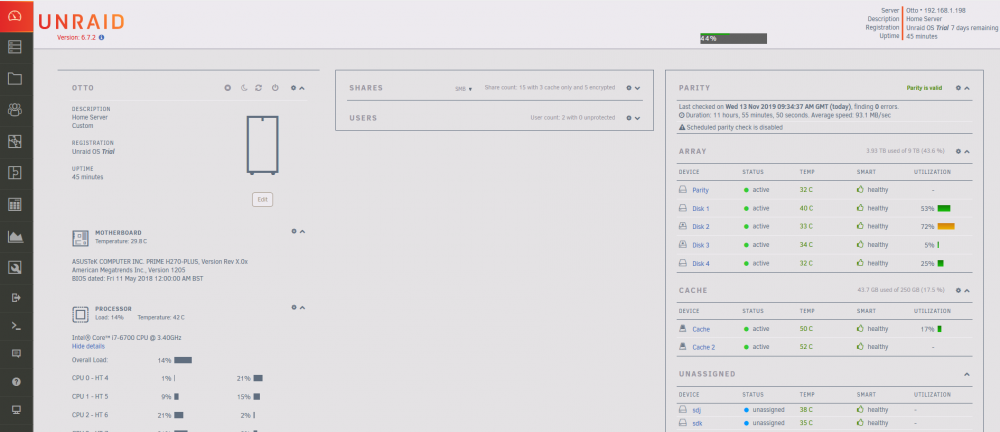This screenshot has width=1000, height=432.
Task: Open the Motherboard section gear settings
Action: pyautogui.click(x=294, y=232)
